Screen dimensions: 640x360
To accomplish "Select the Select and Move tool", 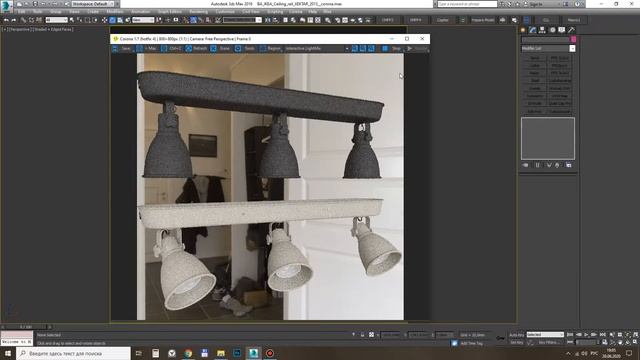I will [104, 20].
